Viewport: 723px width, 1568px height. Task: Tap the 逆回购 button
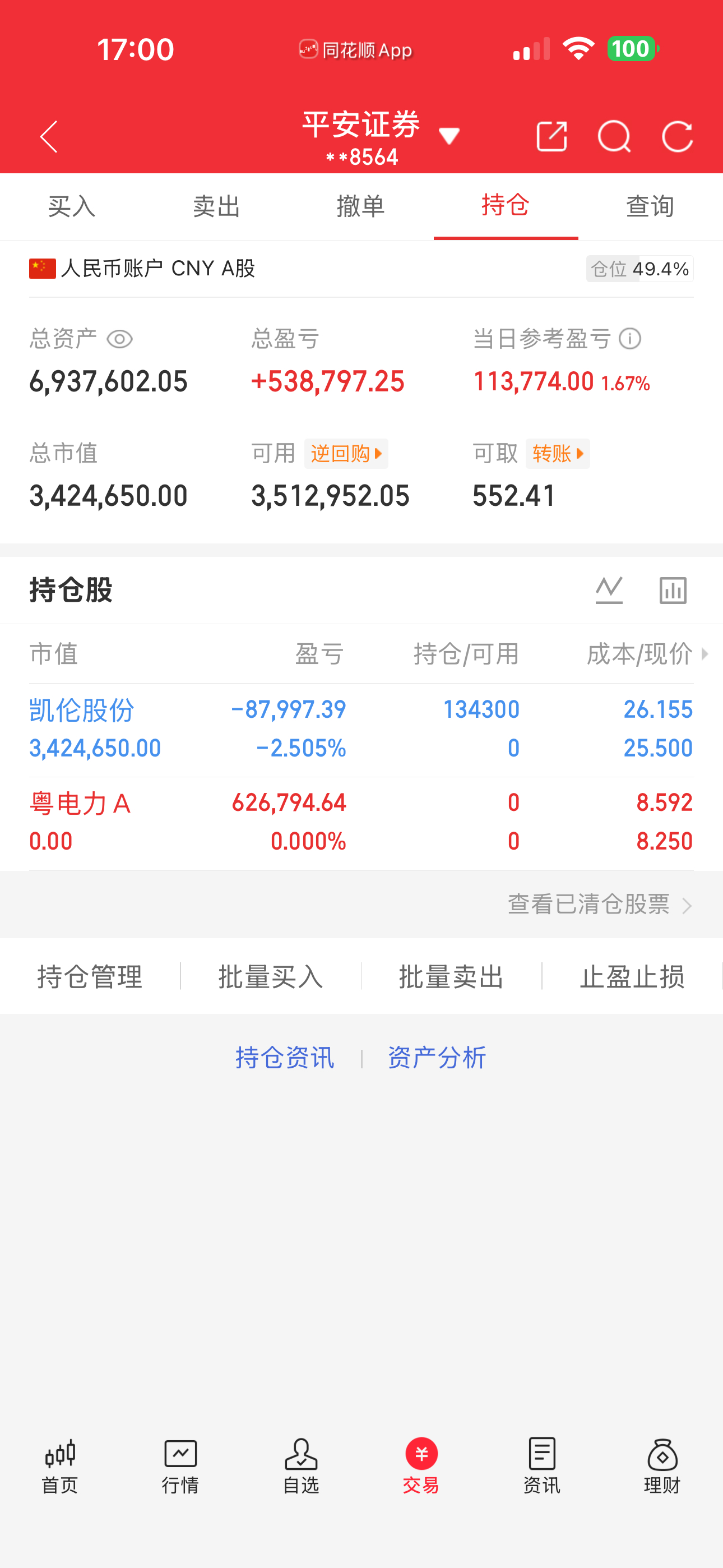coord(346,454)
